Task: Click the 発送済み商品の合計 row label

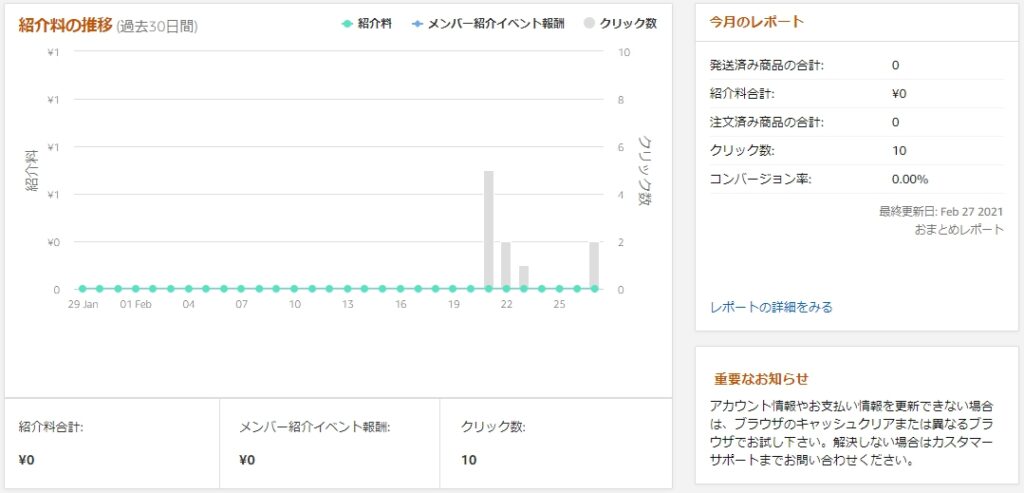Action: [x=767, y=65]
